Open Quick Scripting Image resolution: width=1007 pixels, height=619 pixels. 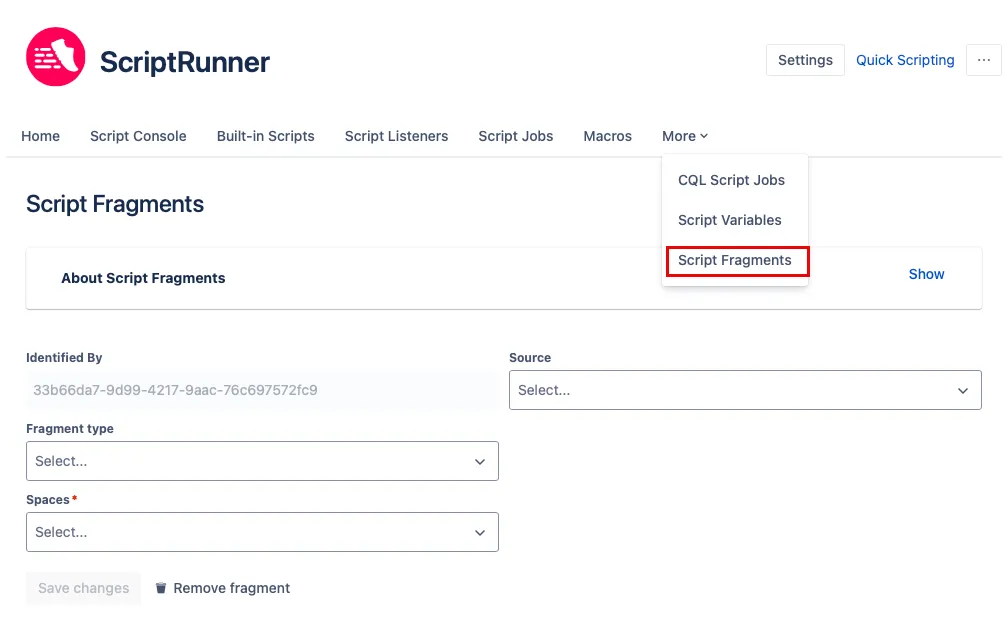(905, 60)
